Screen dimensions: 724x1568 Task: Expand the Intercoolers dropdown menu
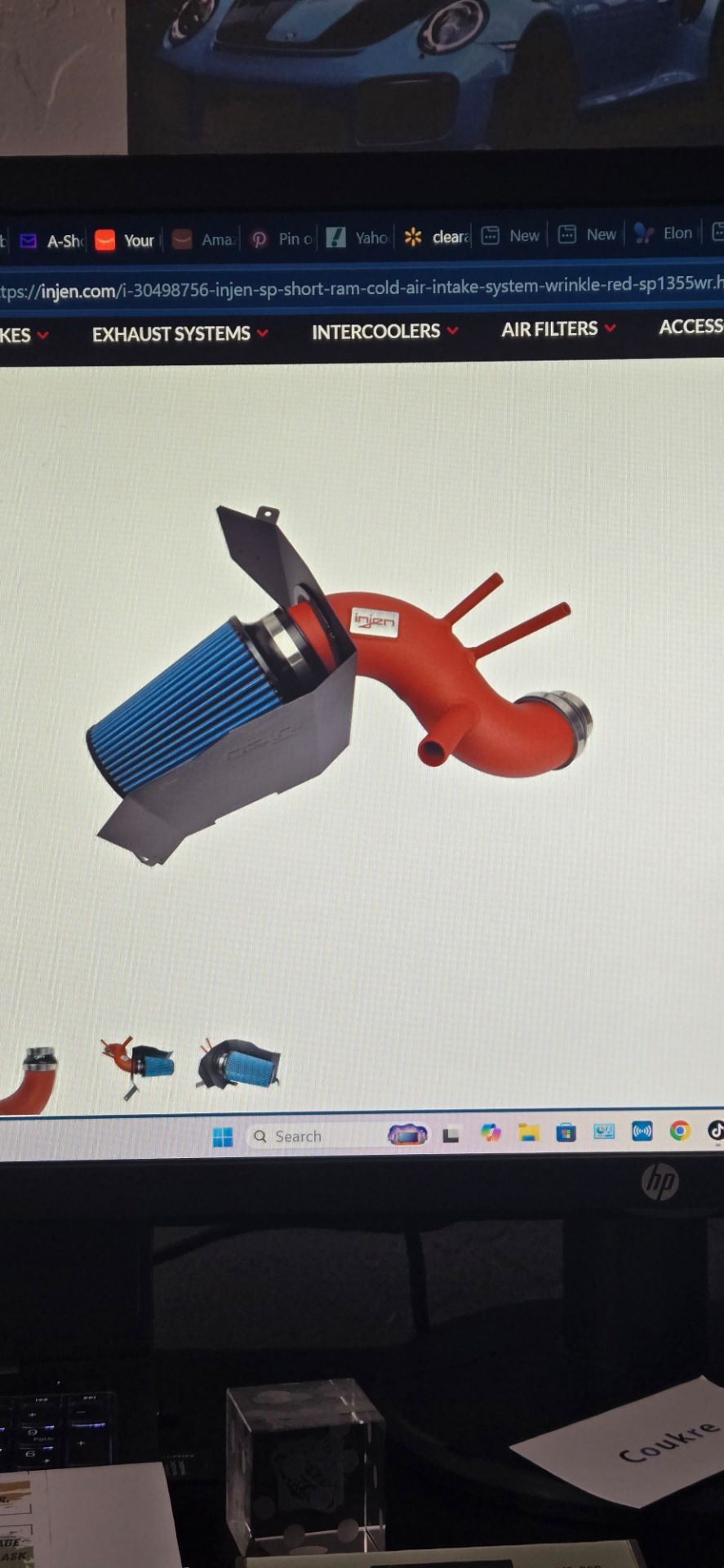pyautogui.click(x=384, y=331)
